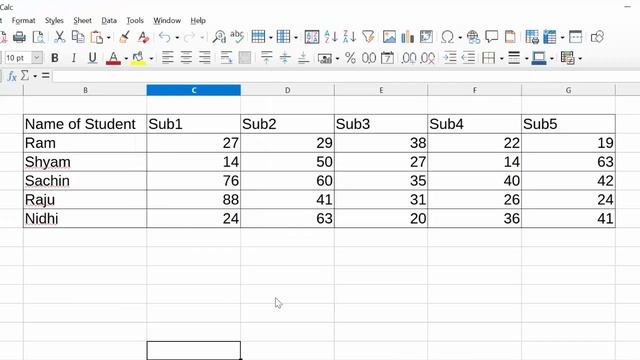Toggle Wrap Text
The width and height of the screenshot is (640, 360).
(226, 58)
